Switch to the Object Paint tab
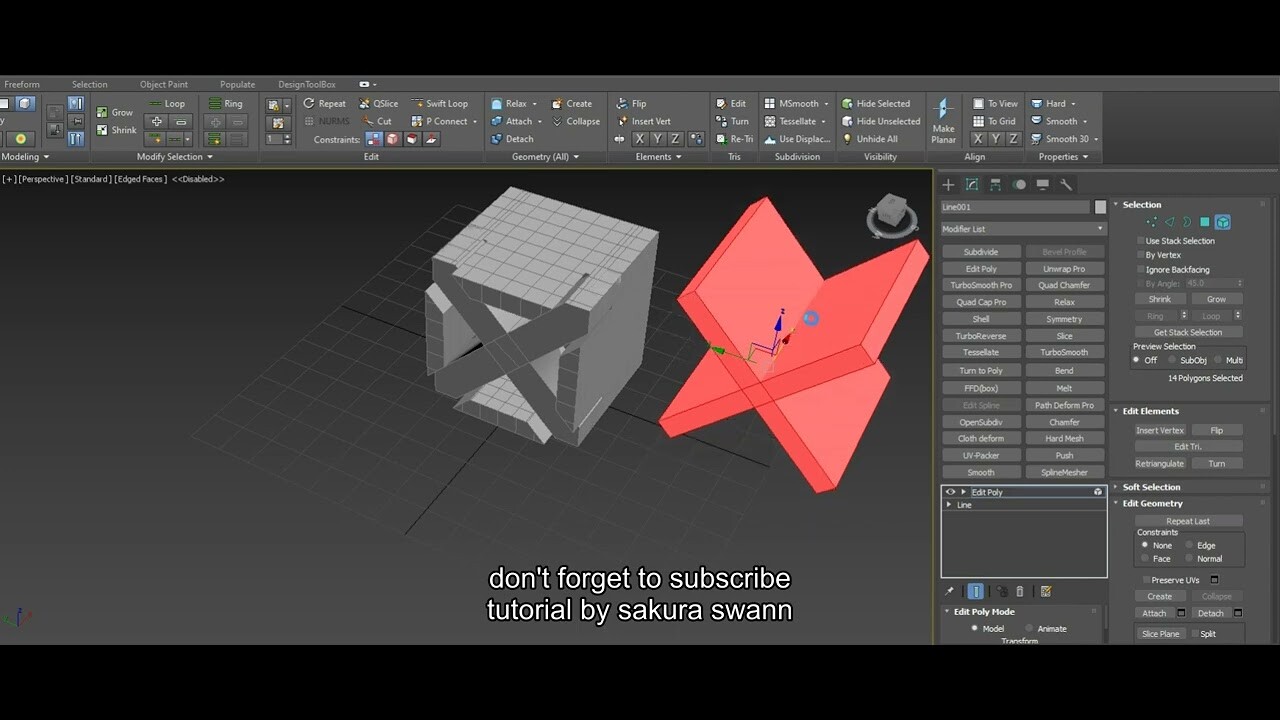1280x720 pixels. 164,85
